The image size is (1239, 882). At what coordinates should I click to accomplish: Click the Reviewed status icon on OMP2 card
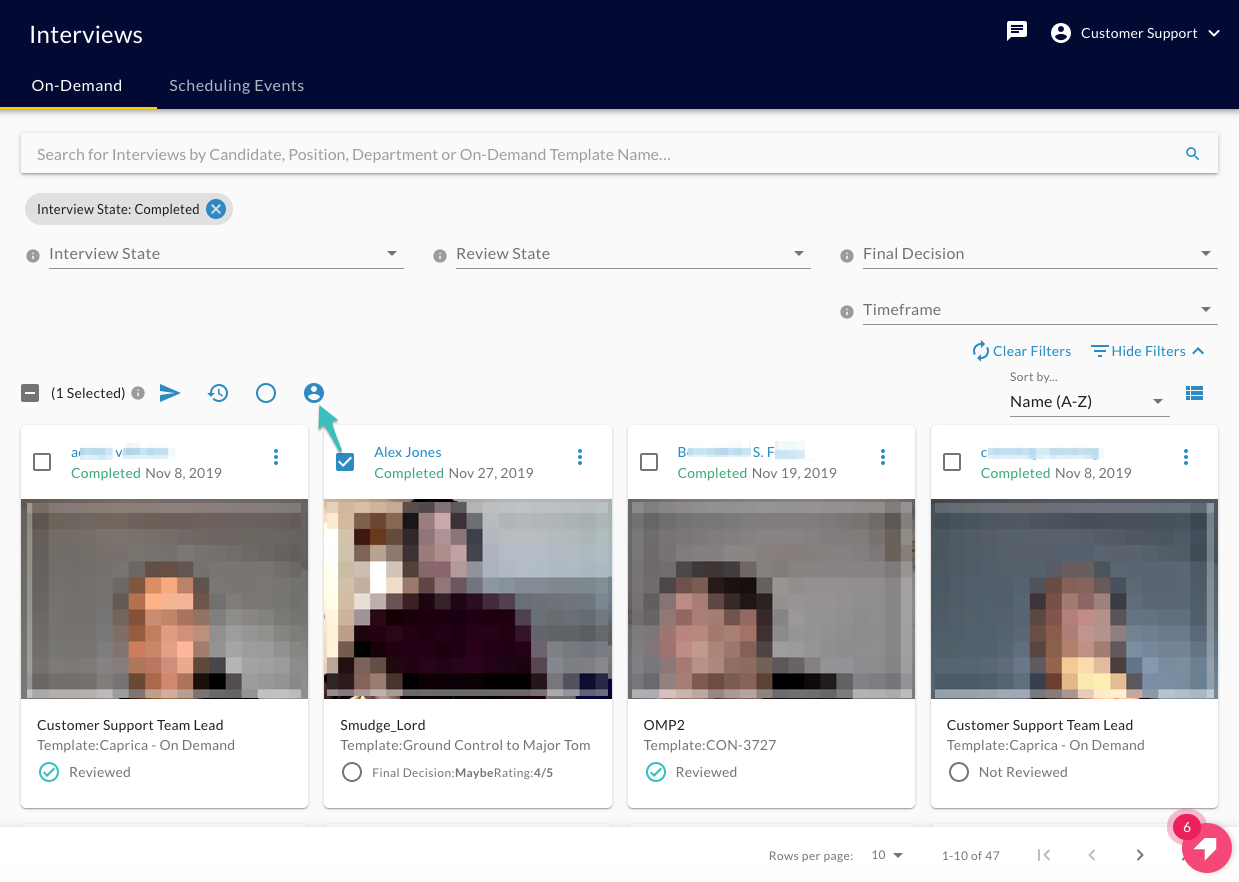coord(655,772)
